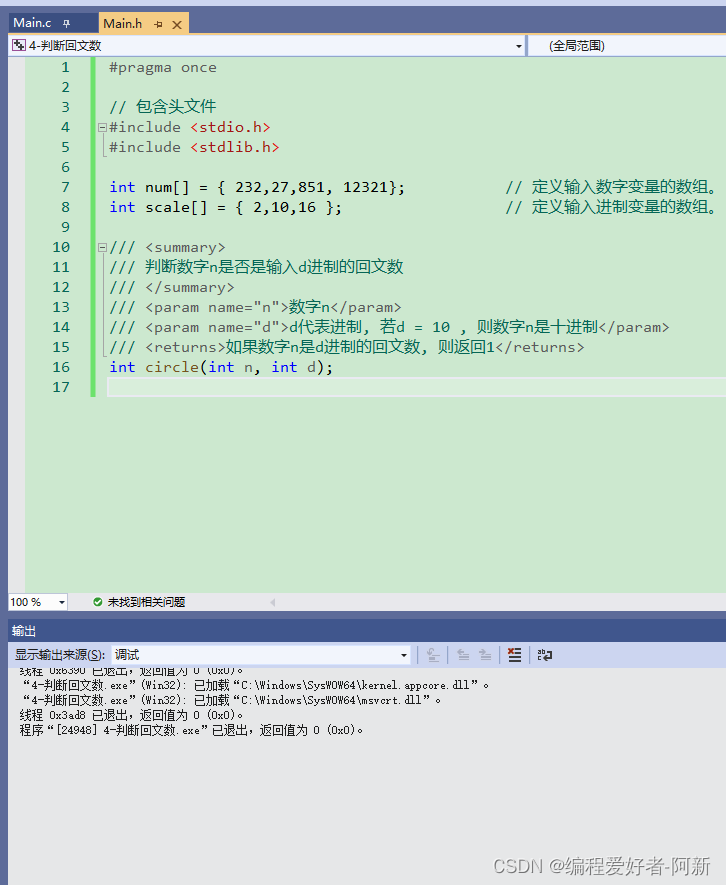Open the 100 % zoom level dropdown
Image resolution: width=726 pixels, height=885 pixels.
point(62,602)
